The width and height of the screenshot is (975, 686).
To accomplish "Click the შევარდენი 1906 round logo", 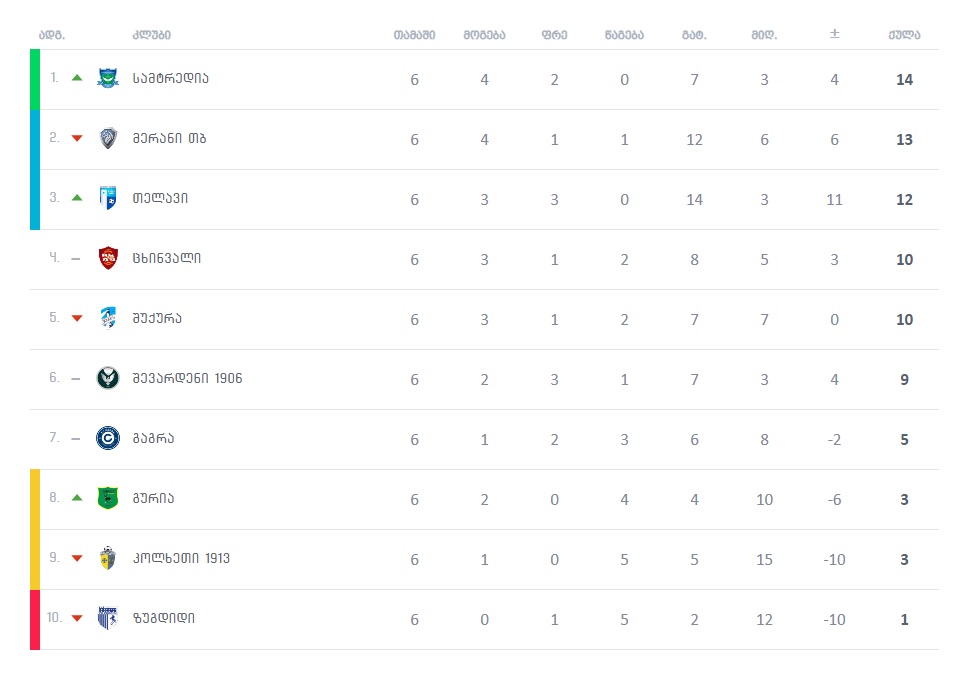I will pos(107,378).
